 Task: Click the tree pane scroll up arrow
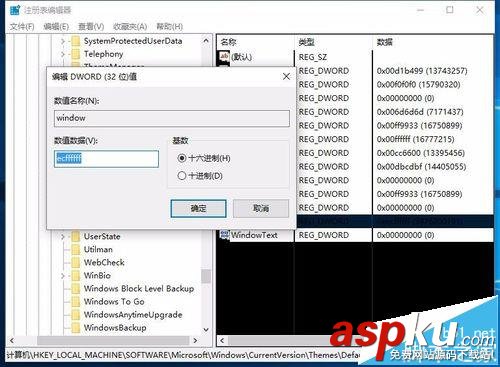[206, 41]
